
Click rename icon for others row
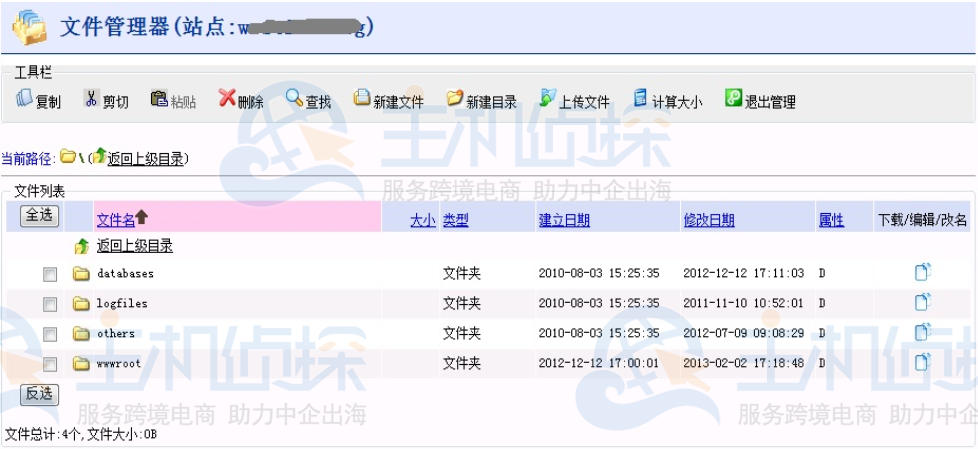(923, 332)
